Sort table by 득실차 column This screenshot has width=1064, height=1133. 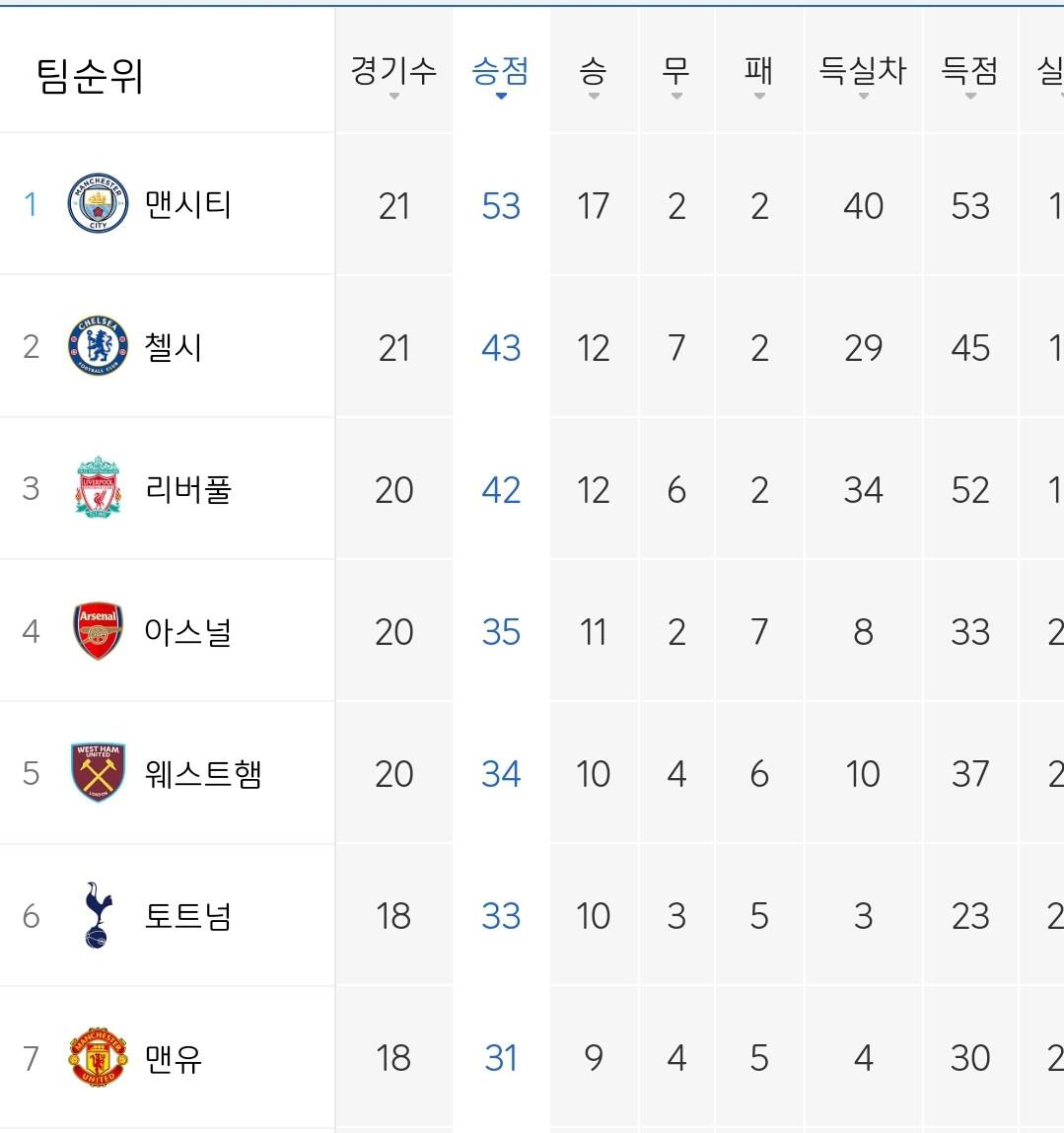(x=863, y=76)
